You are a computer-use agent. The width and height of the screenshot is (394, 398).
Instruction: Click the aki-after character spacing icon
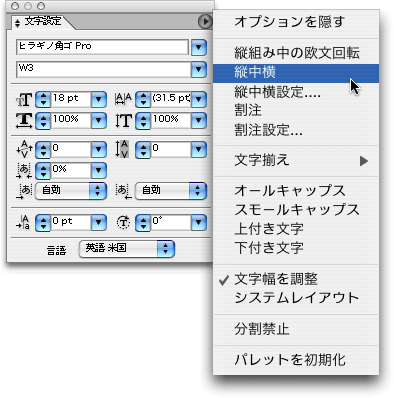point(123,191)
